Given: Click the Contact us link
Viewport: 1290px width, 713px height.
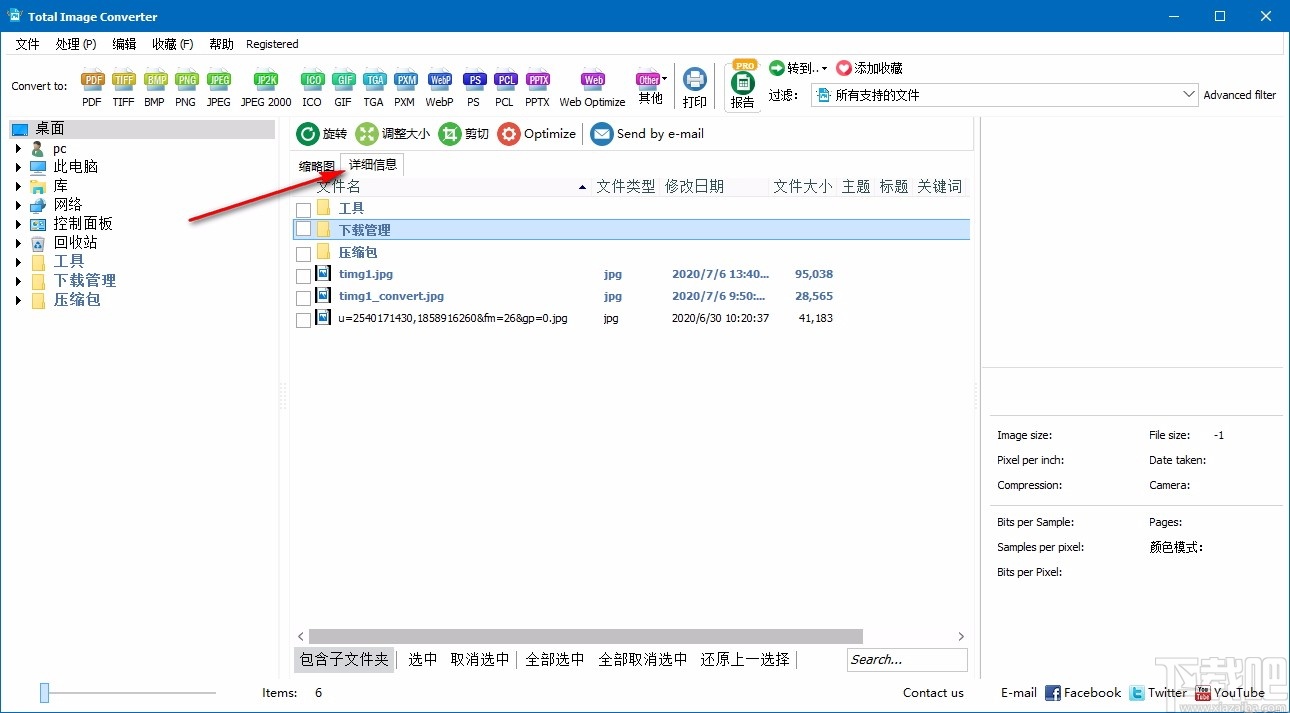Looking at the screenshot, I should click(x=933, y=692).
